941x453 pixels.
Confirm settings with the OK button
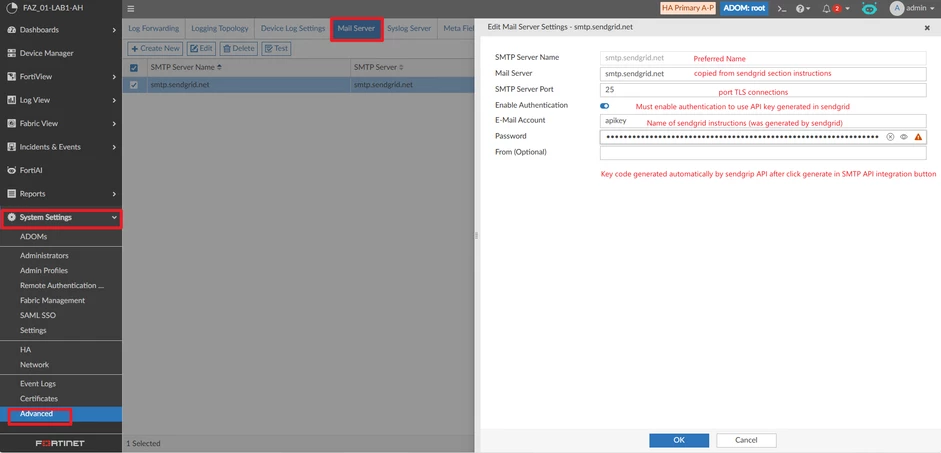tap(679, 440)
